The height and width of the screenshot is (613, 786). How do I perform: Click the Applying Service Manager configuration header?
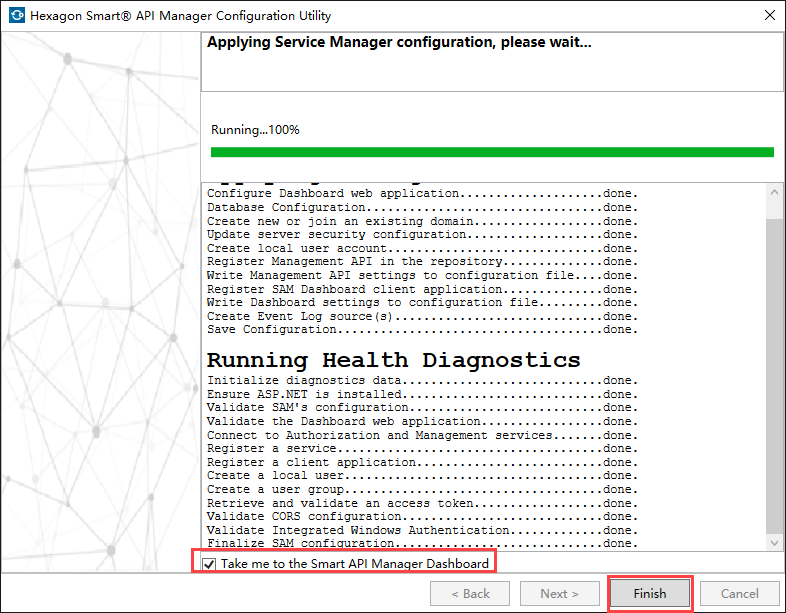click(x=398, y=43)
